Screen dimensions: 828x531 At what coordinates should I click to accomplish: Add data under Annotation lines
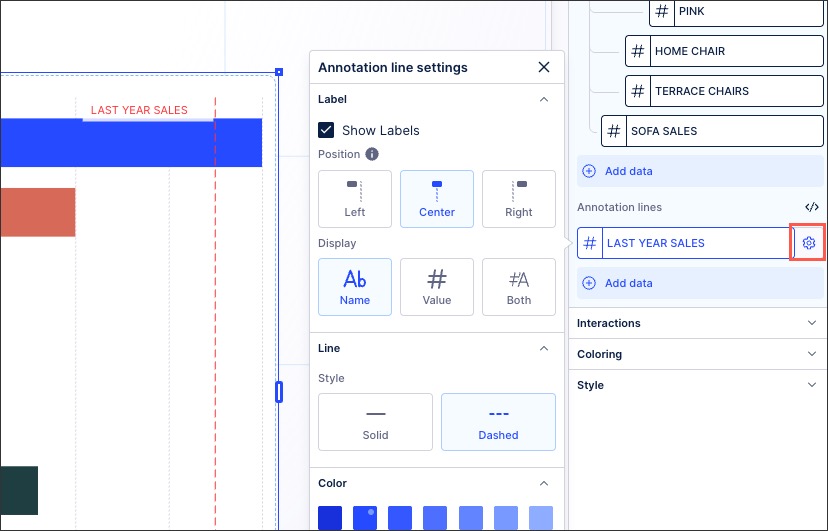click(700, 283)
